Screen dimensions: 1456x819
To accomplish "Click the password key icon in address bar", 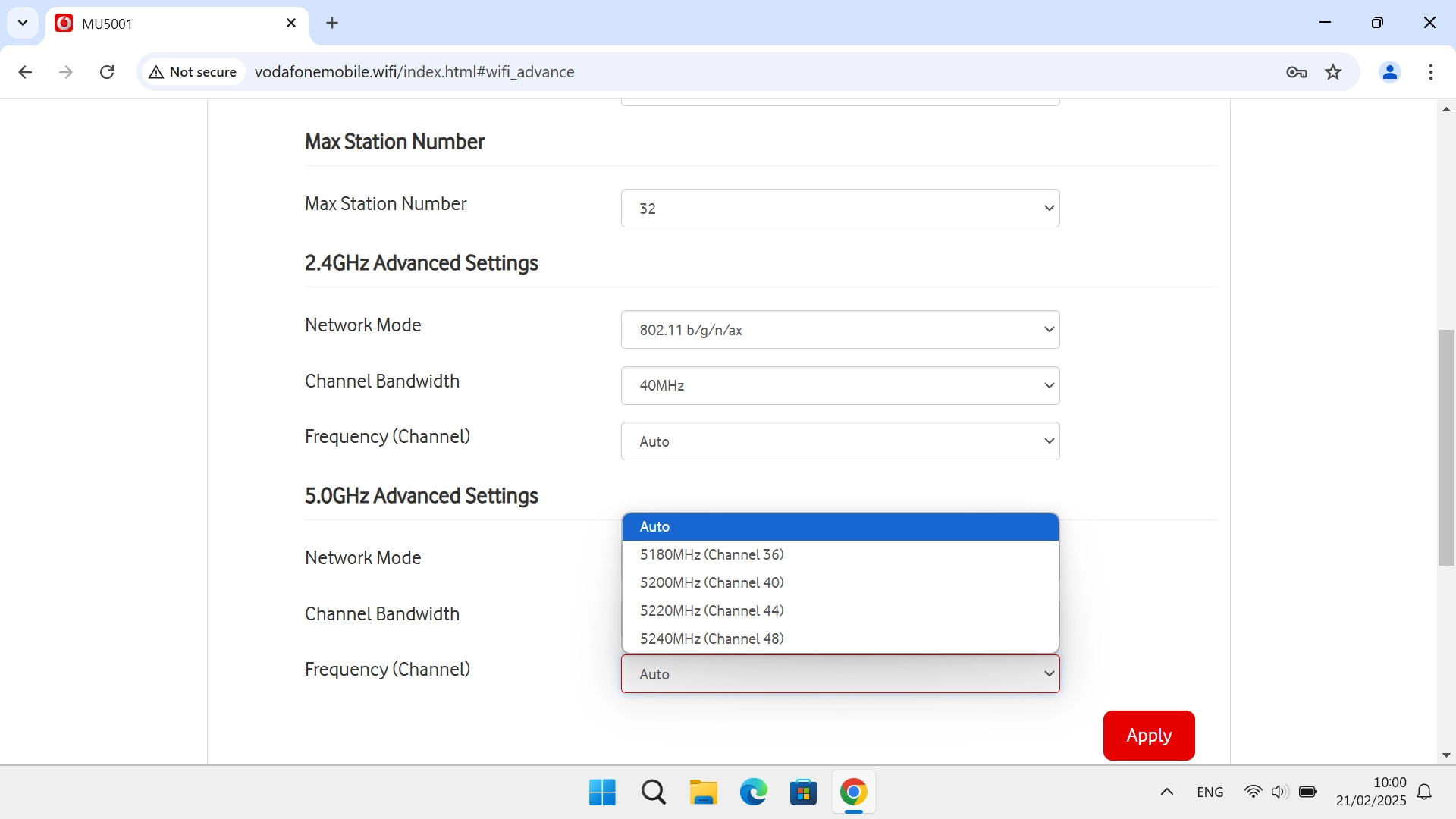I will point(1296,72).
